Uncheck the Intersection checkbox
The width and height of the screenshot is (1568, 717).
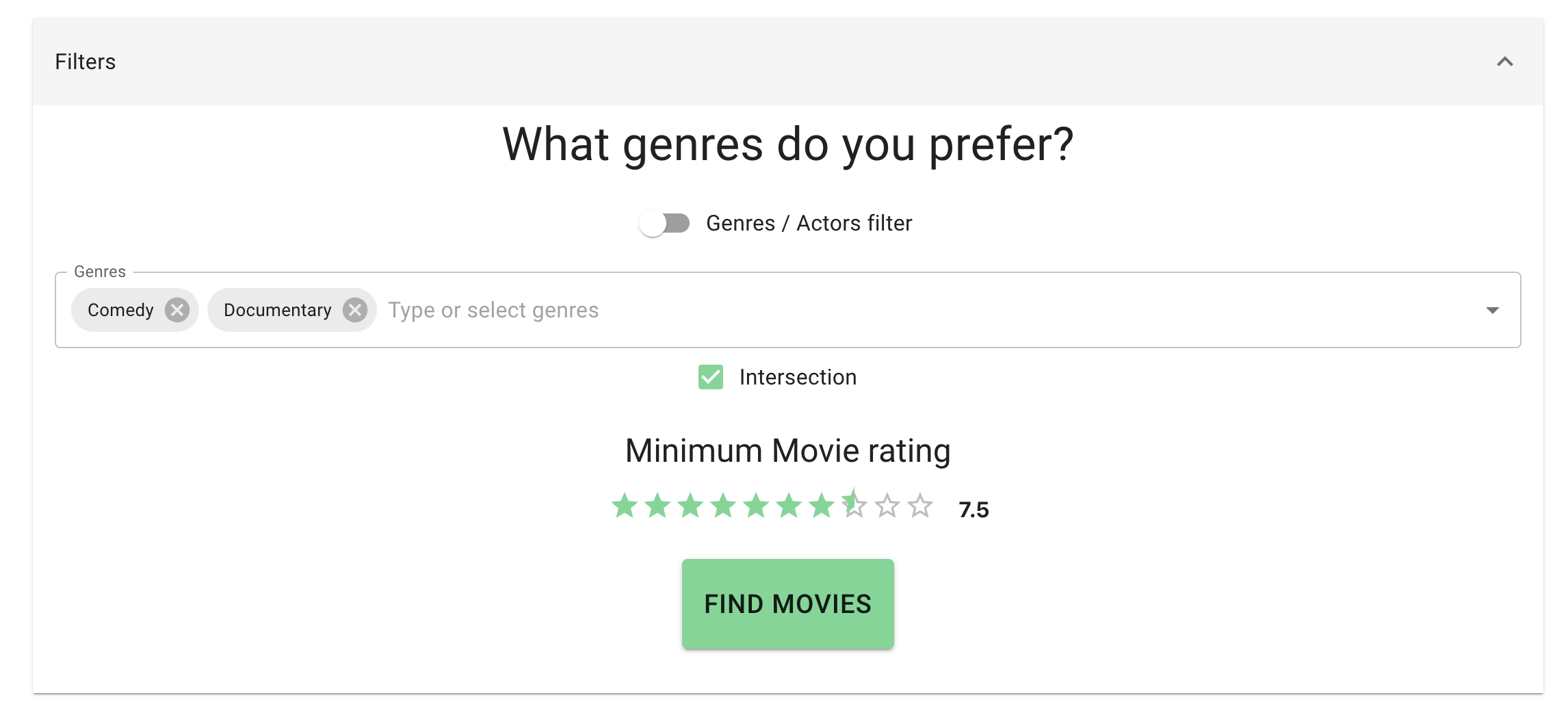click(711, 377)
